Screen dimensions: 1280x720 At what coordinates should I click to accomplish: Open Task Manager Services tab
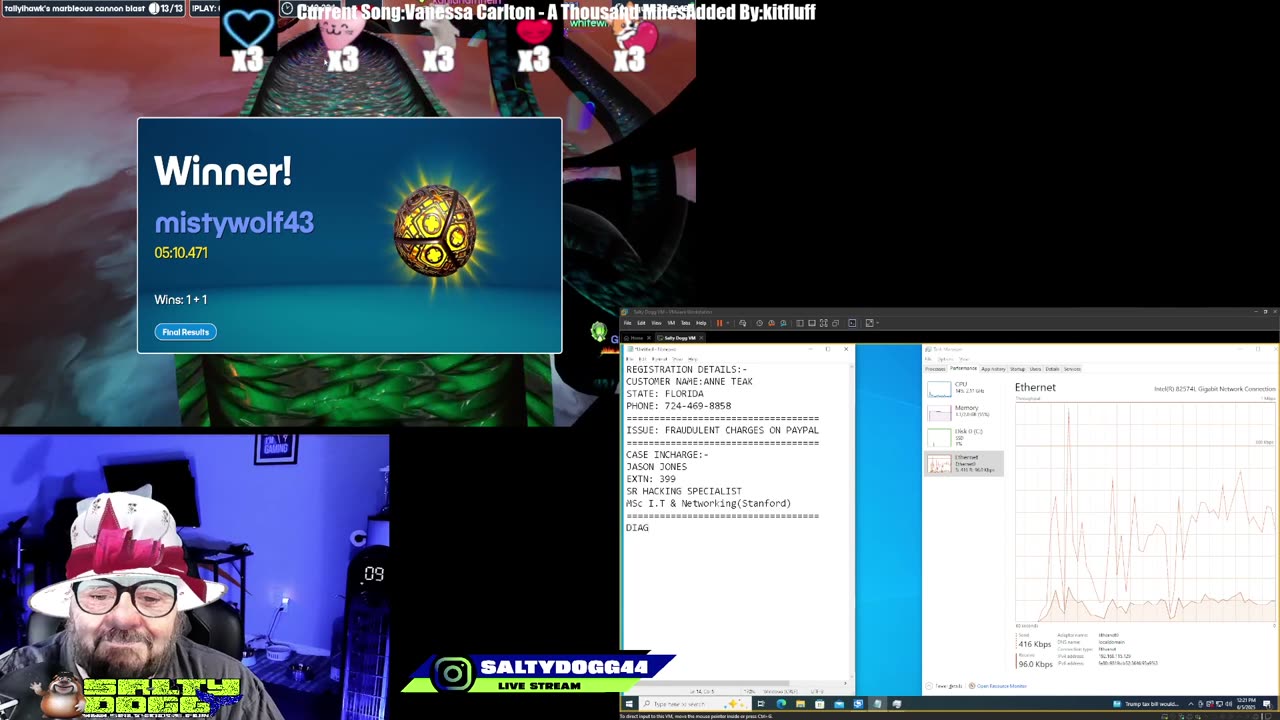point(1072,369)
